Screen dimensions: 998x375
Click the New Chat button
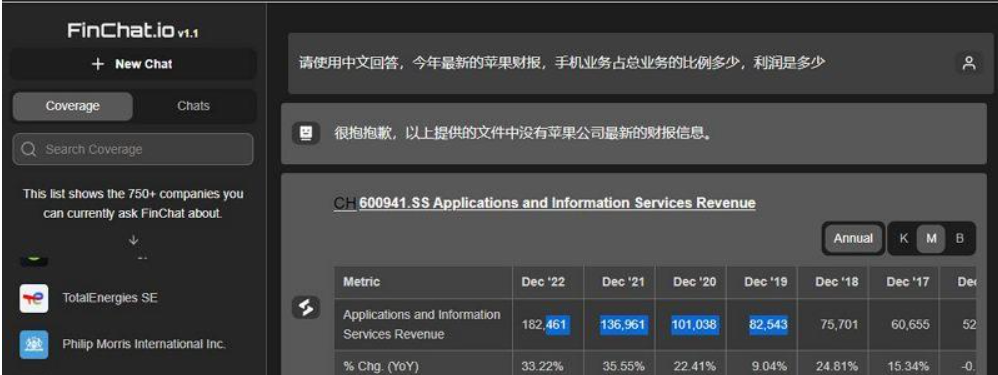tap(132, 64)
